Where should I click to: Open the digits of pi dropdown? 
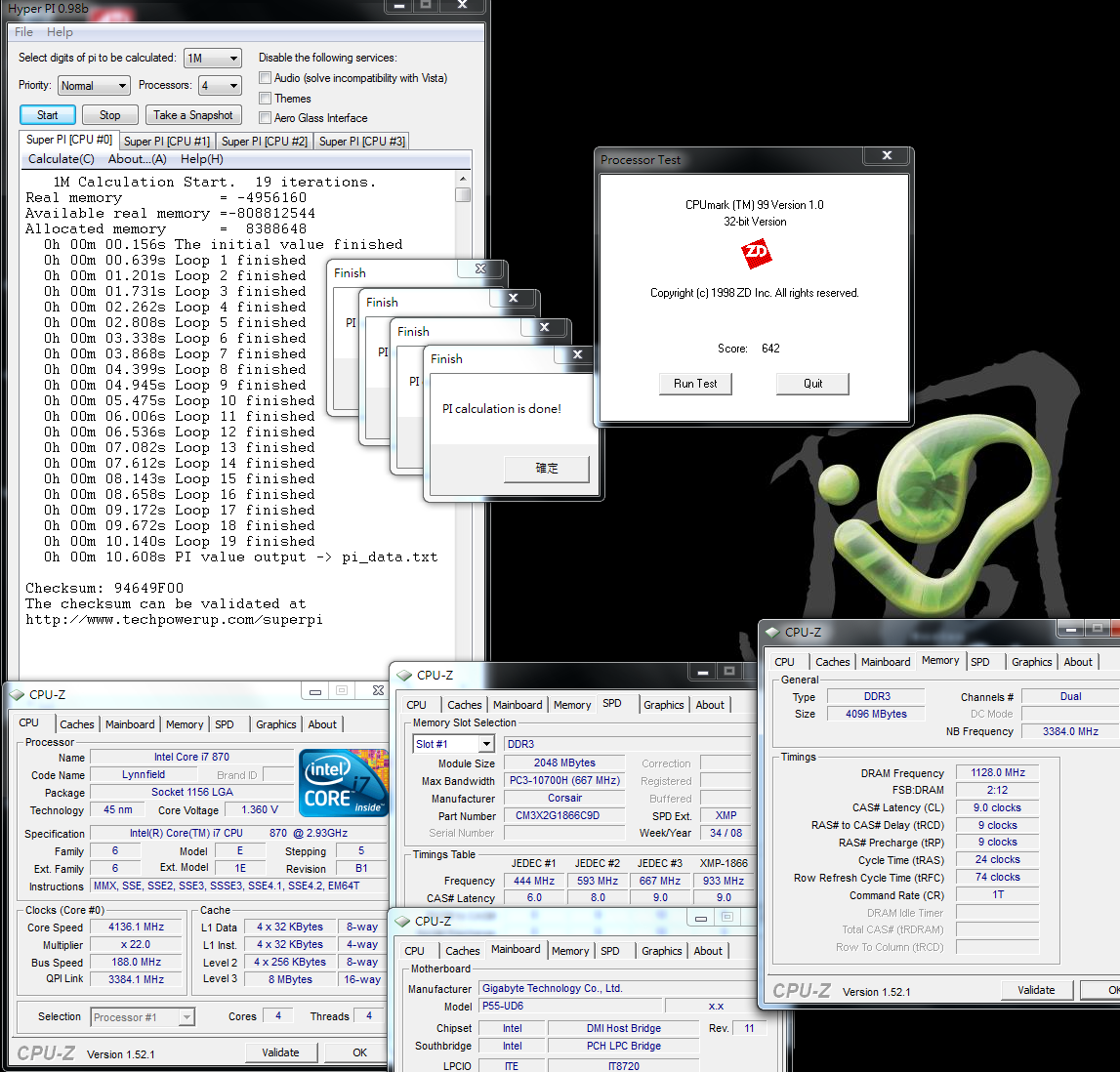[x=212, y=59]
